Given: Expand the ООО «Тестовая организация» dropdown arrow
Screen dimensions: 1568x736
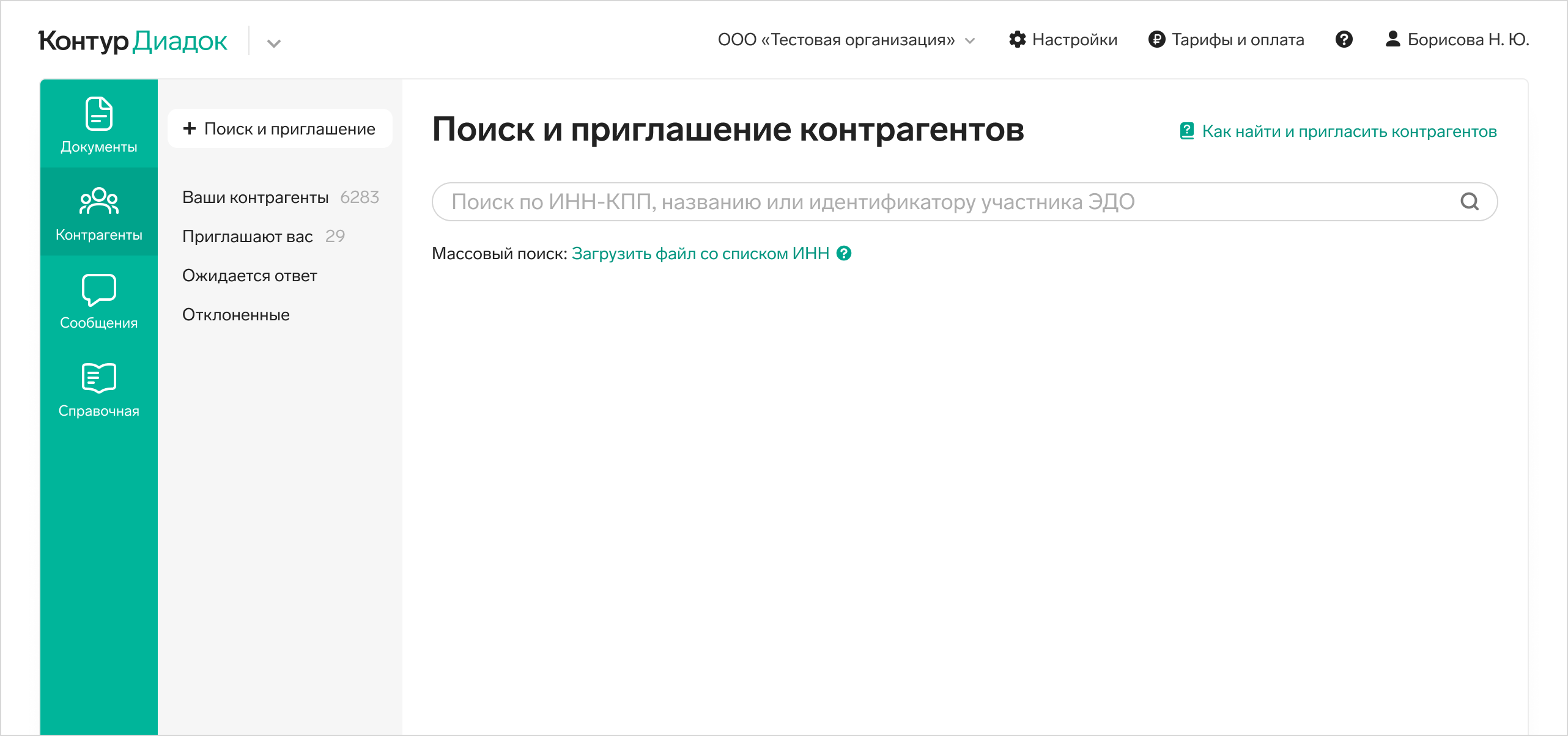Looking at the screenshot, I should pyautogui.click(x=970, y=41).
